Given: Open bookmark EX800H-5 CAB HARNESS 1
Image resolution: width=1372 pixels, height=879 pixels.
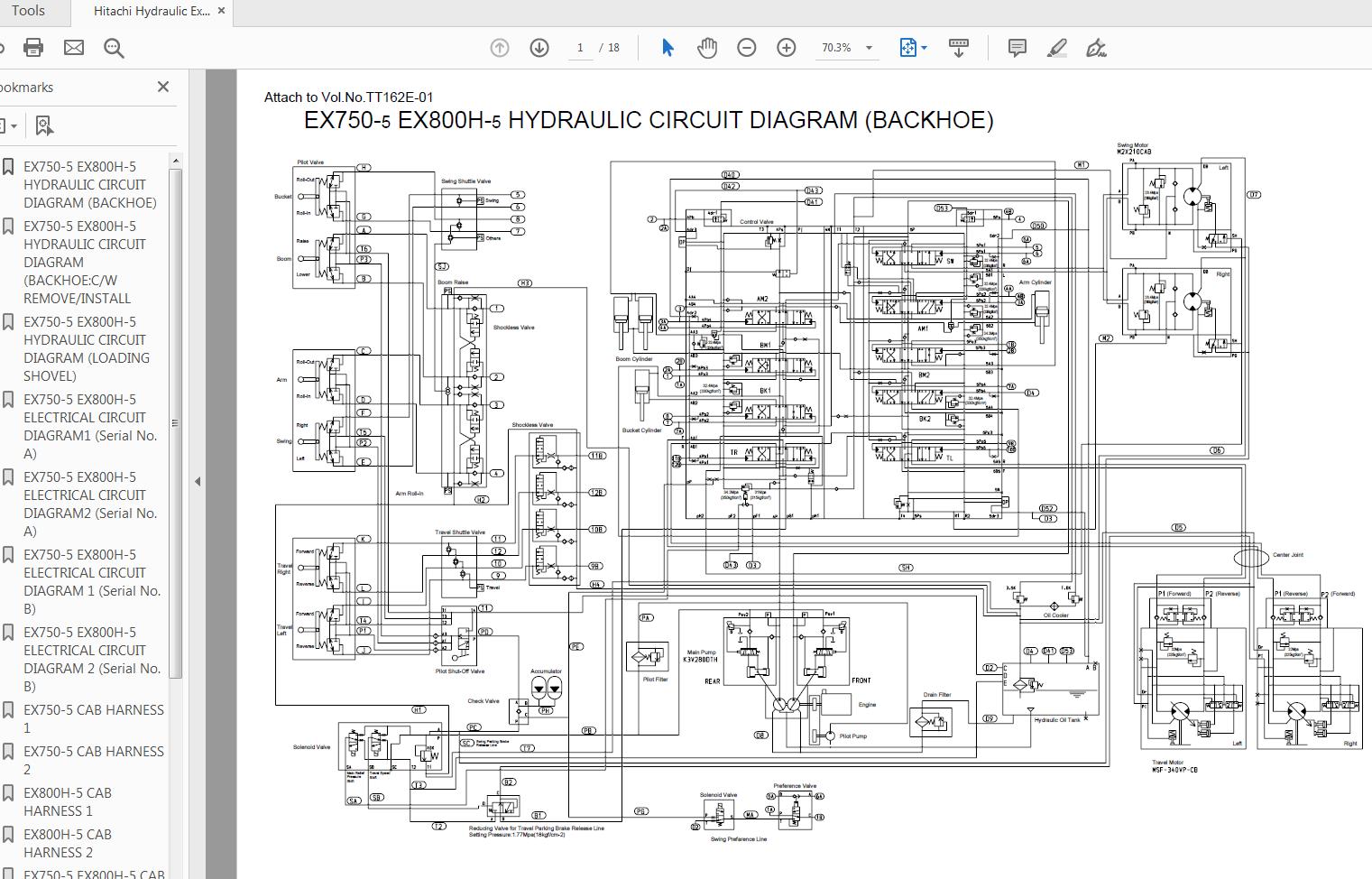Looking at the screenshot, I should click(x=68, y=802).
